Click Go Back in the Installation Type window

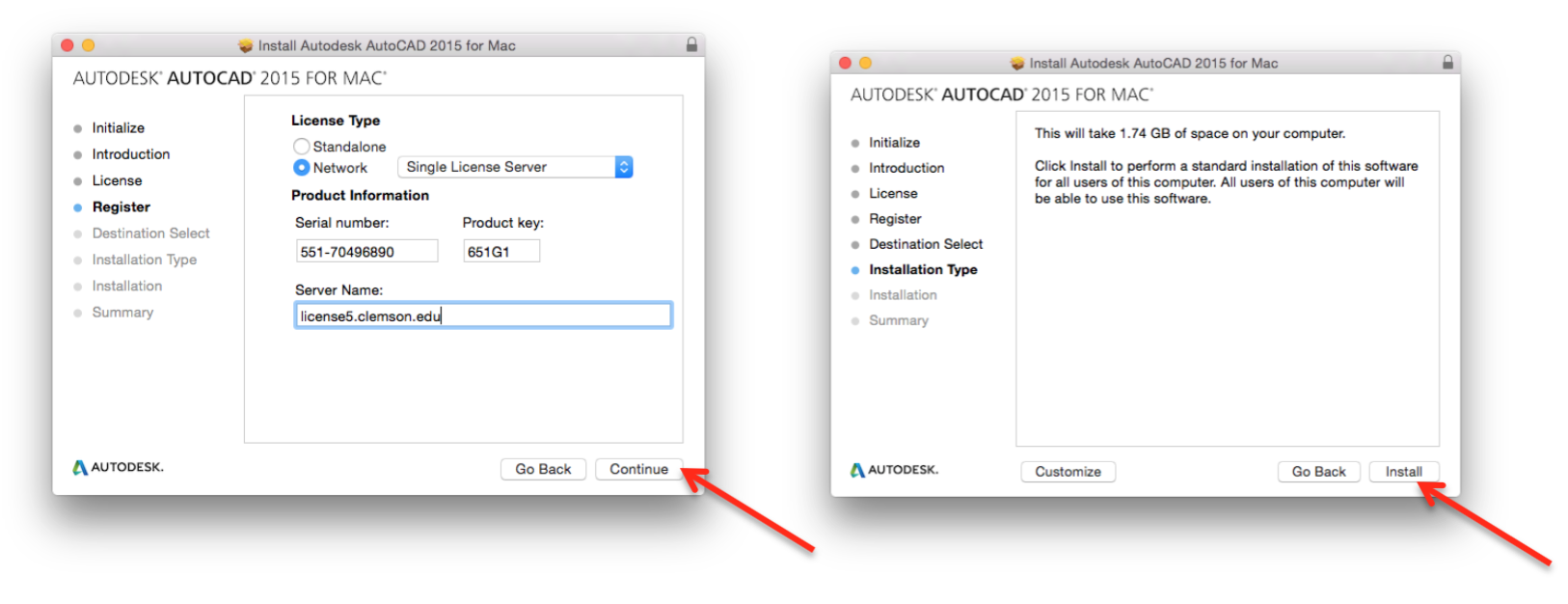(x=1318, y=472)
